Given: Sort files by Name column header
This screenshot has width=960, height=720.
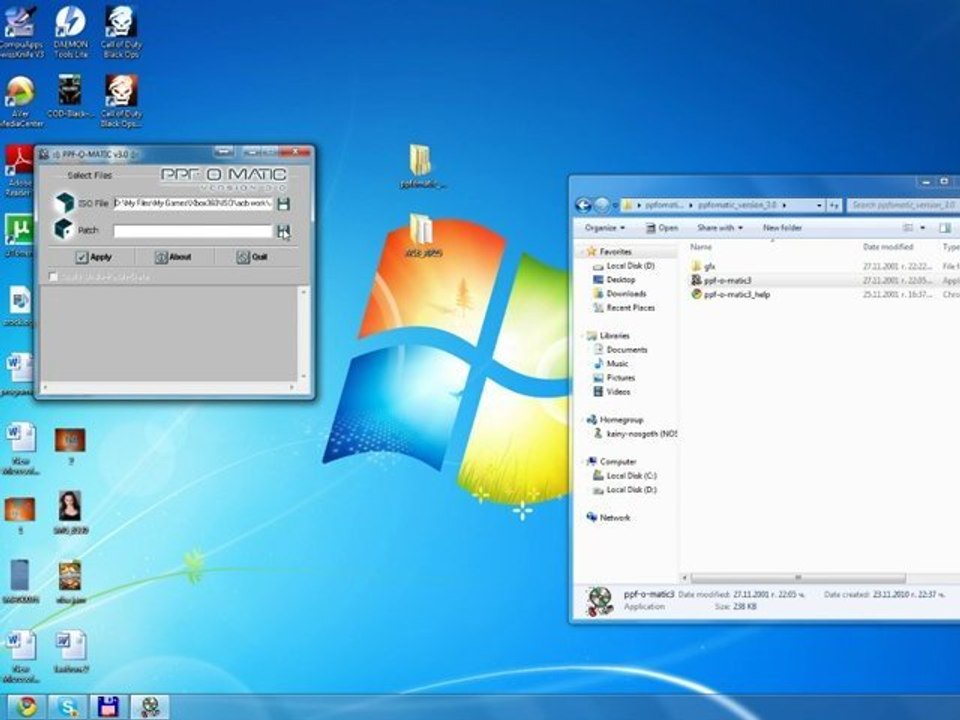Looking at the screenshot, I should 701,247.
